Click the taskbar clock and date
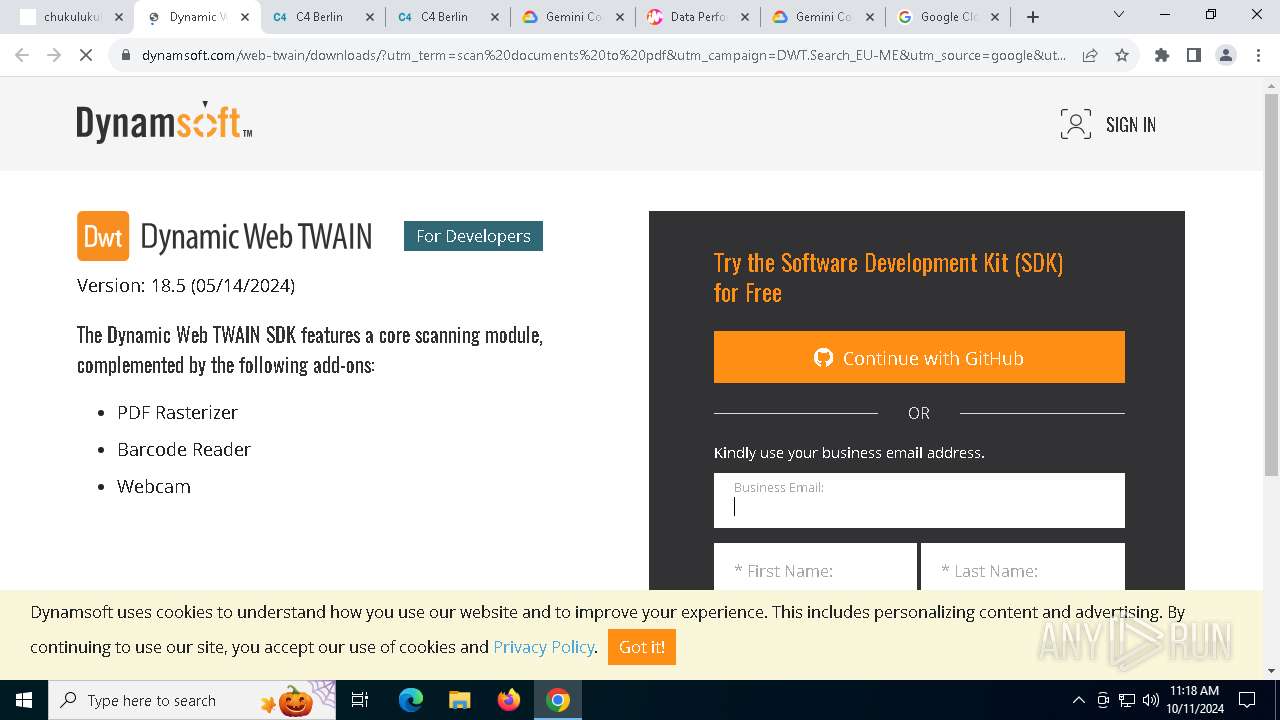The height and width of the screenshot is (720, 1280). (x=1194, y=700)
